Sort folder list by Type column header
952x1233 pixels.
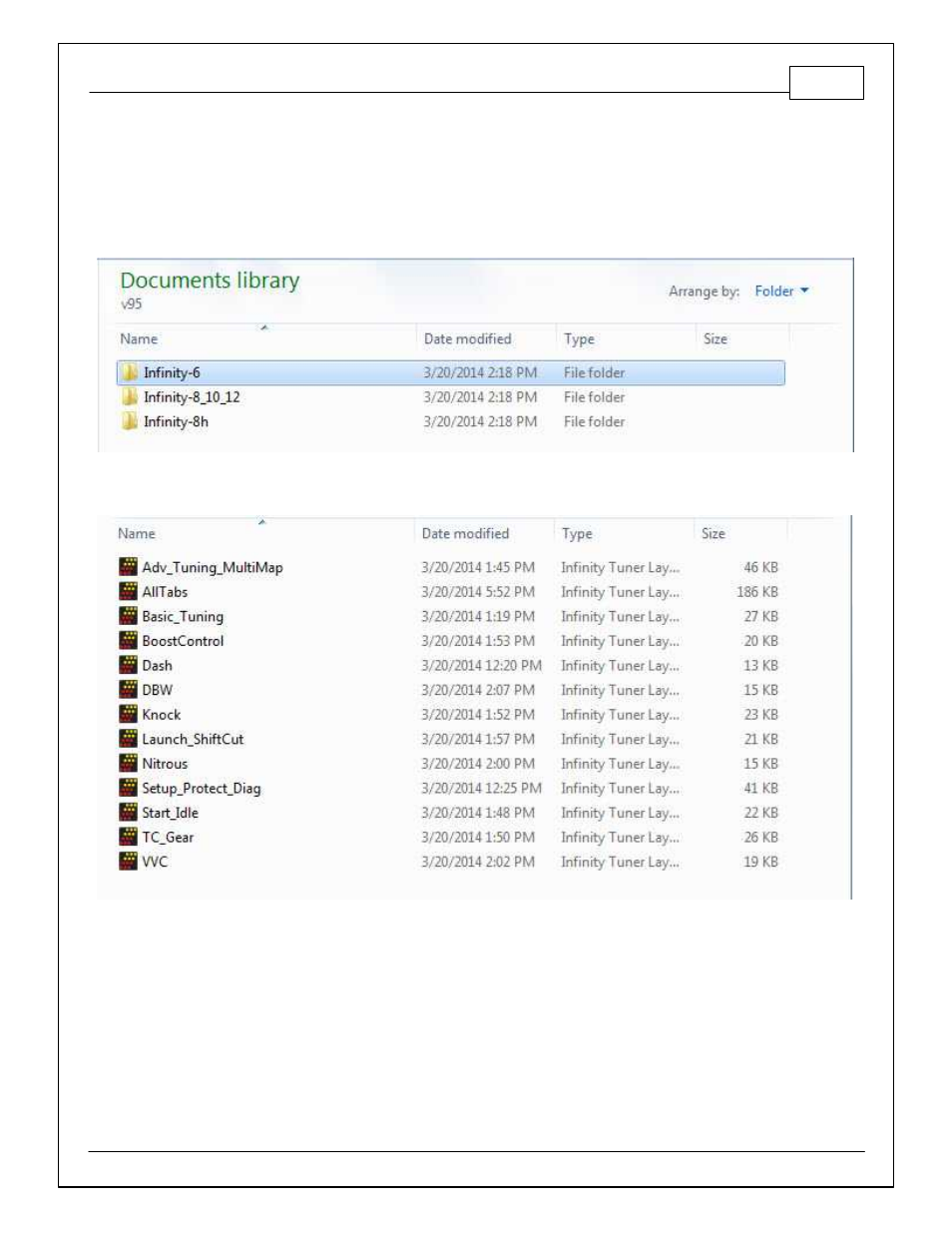(x=579, y=339)
